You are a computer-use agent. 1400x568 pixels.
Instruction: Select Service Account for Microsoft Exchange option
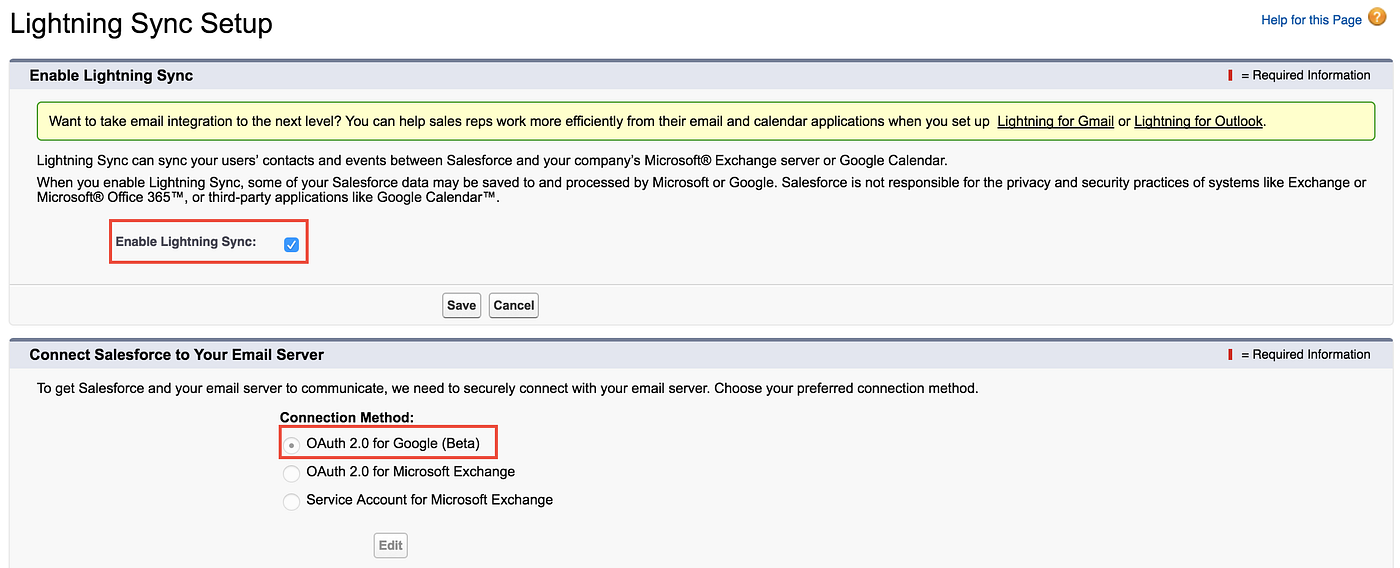pyautogui.click(x=291, y=501)
